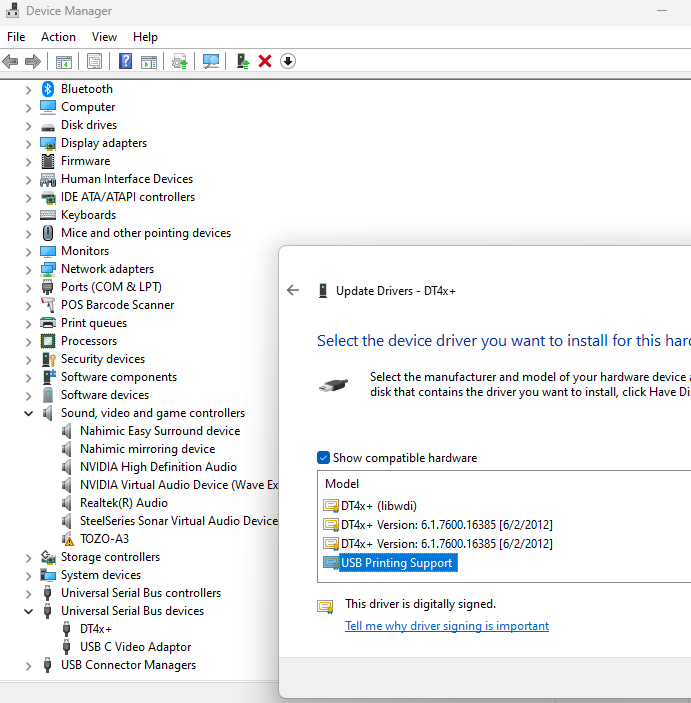This screenshot has height=703, width=691.
Task: Select SteelSeries Sonar Virtual Audio Device
Action: tap(179, 521)
